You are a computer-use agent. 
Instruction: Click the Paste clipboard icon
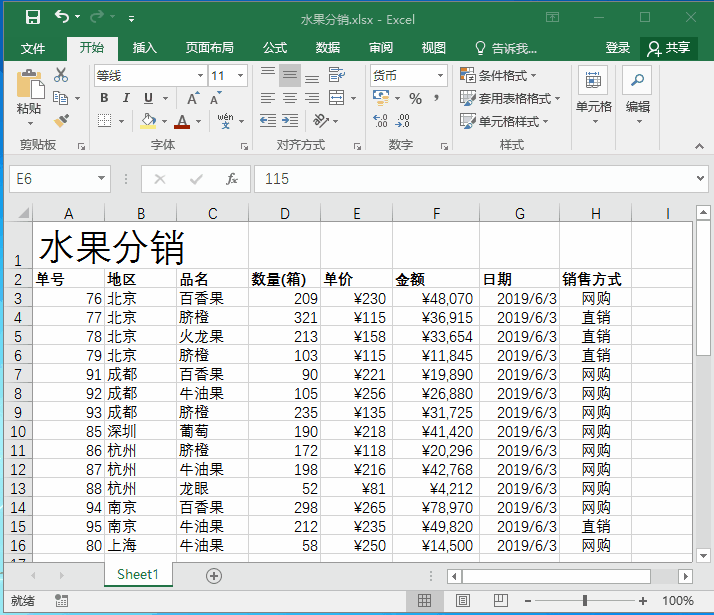(30, 84)
